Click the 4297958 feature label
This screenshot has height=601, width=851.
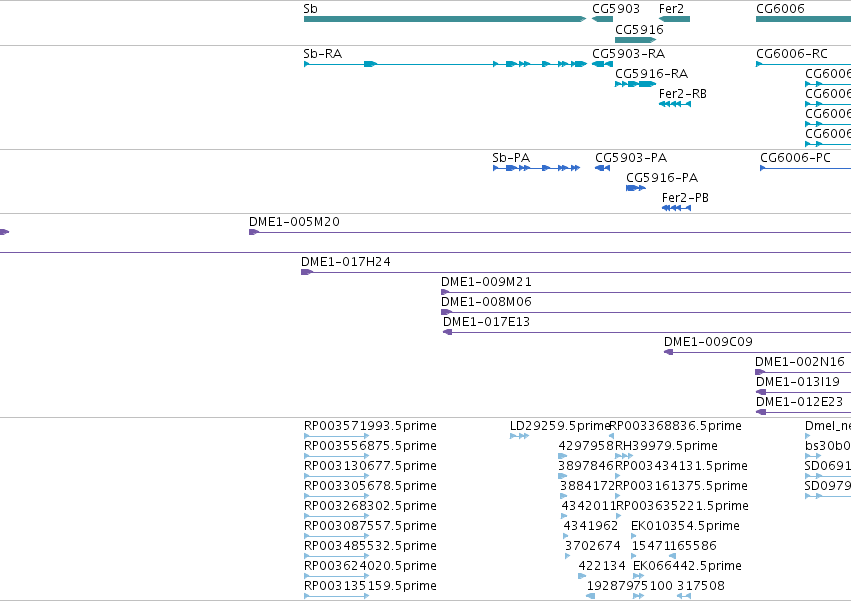tap(586, 445)
